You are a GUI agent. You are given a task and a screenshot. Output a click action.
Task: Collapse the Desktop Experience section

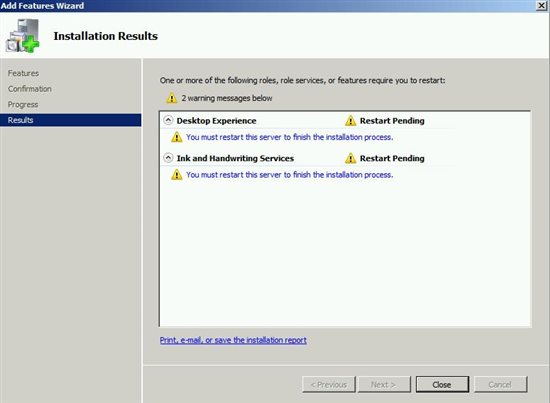[x=168, y=120]
